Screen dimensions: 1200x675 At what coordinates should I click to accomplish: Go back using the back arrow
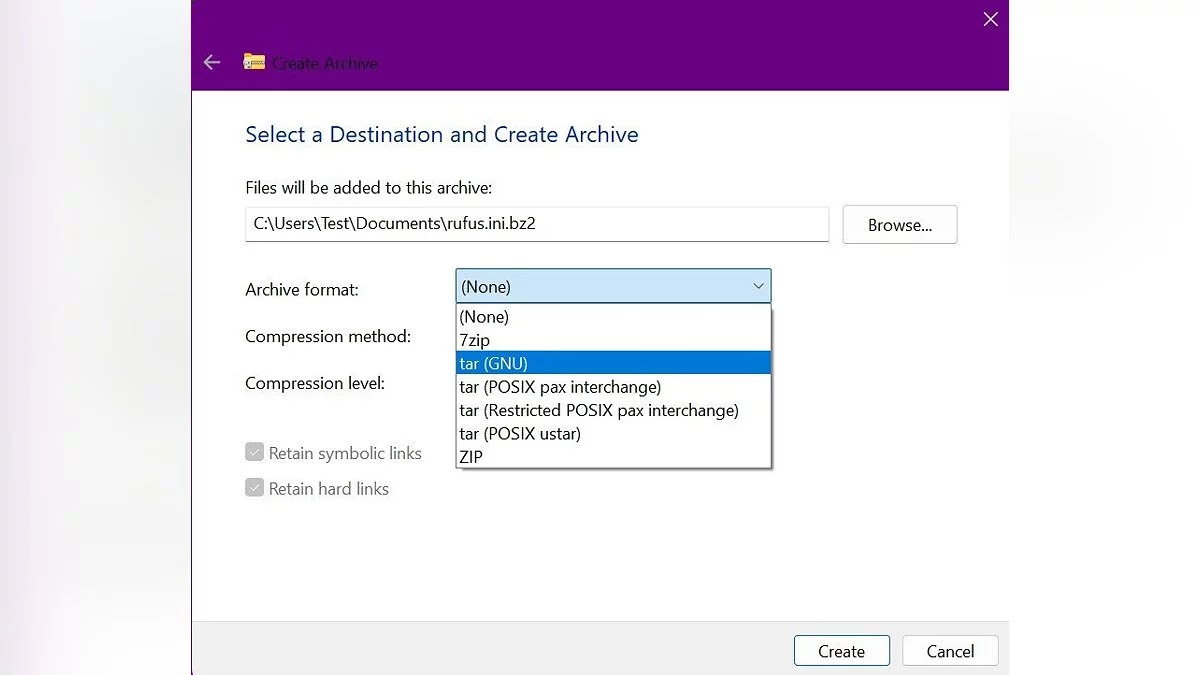[212, 62]
